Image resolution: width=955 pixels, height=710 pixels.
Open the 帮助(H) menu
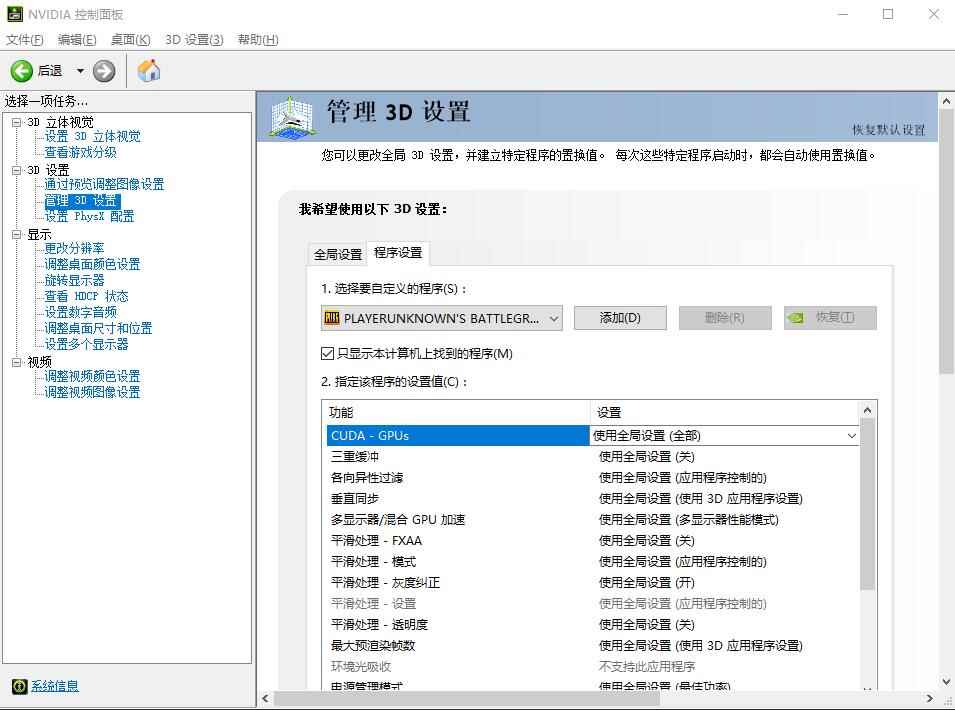coord(258,40)
